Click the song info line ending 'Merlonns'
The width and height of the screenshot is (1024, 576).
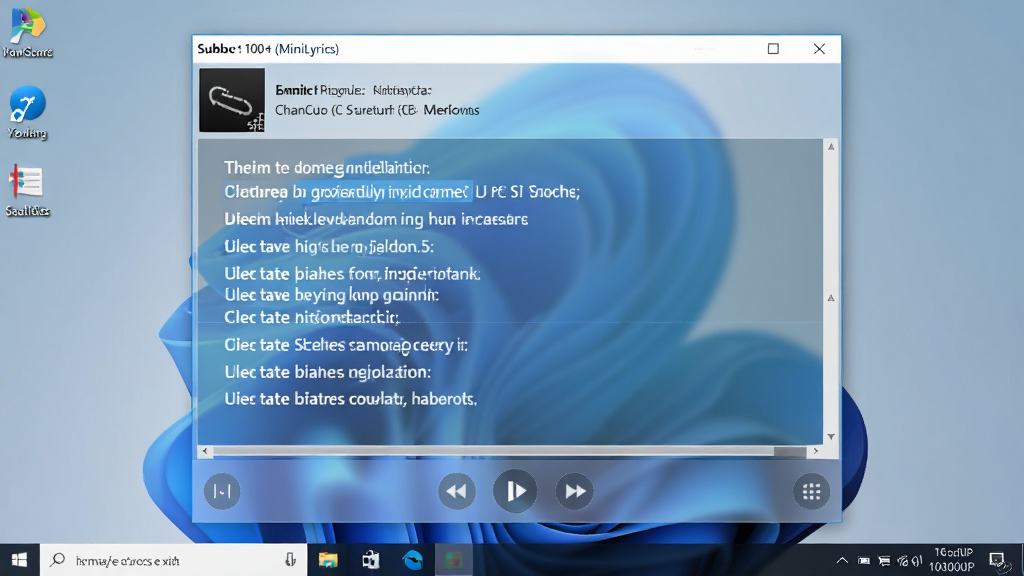pos(377,110)
